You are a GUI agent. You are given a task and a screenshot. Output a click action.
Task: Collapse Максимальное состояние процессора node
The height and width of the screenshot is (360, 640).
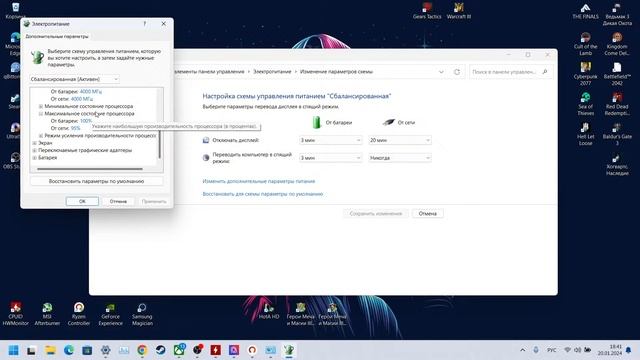point(41,113)
